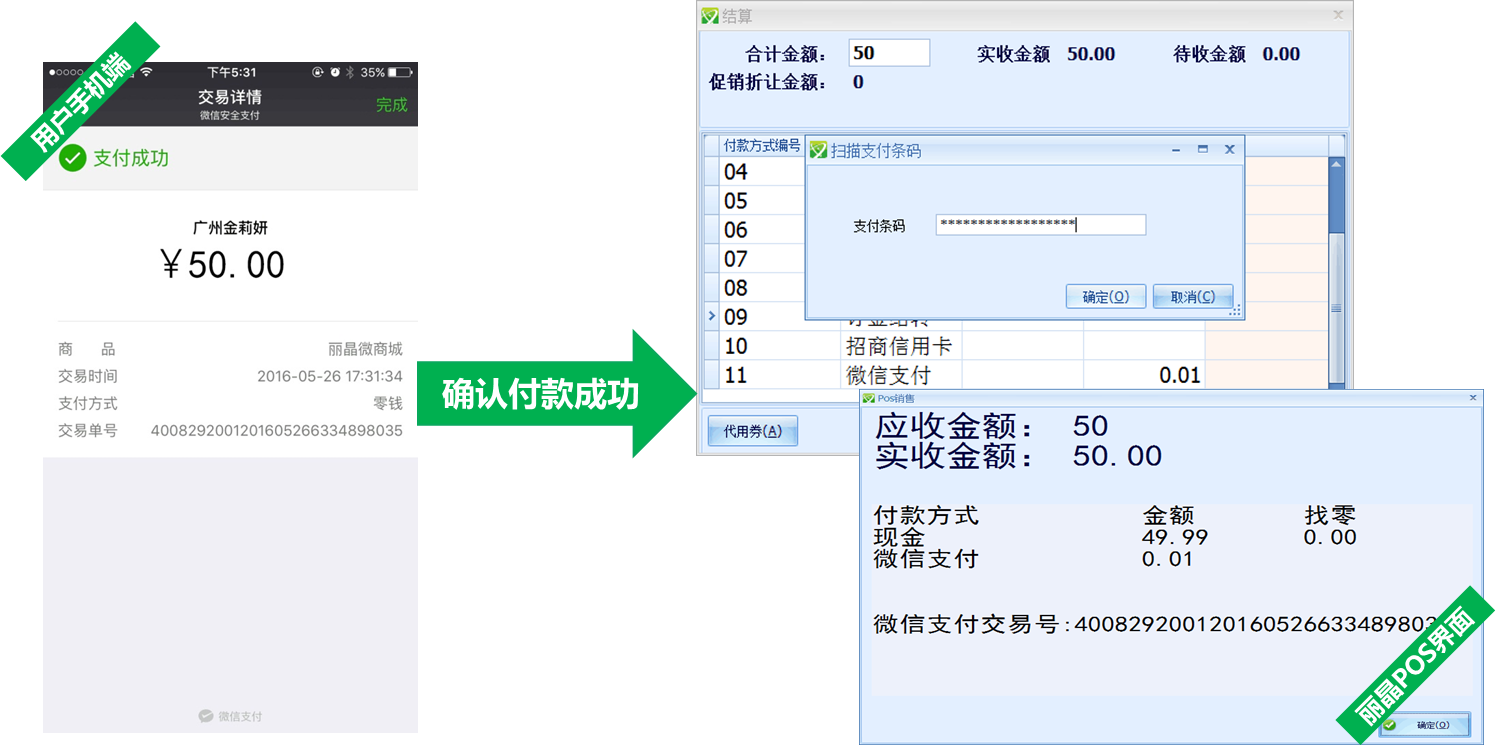
Task: Click 确定(O) in the 扫描支付条码 dialog
Action: (1106, 297)
